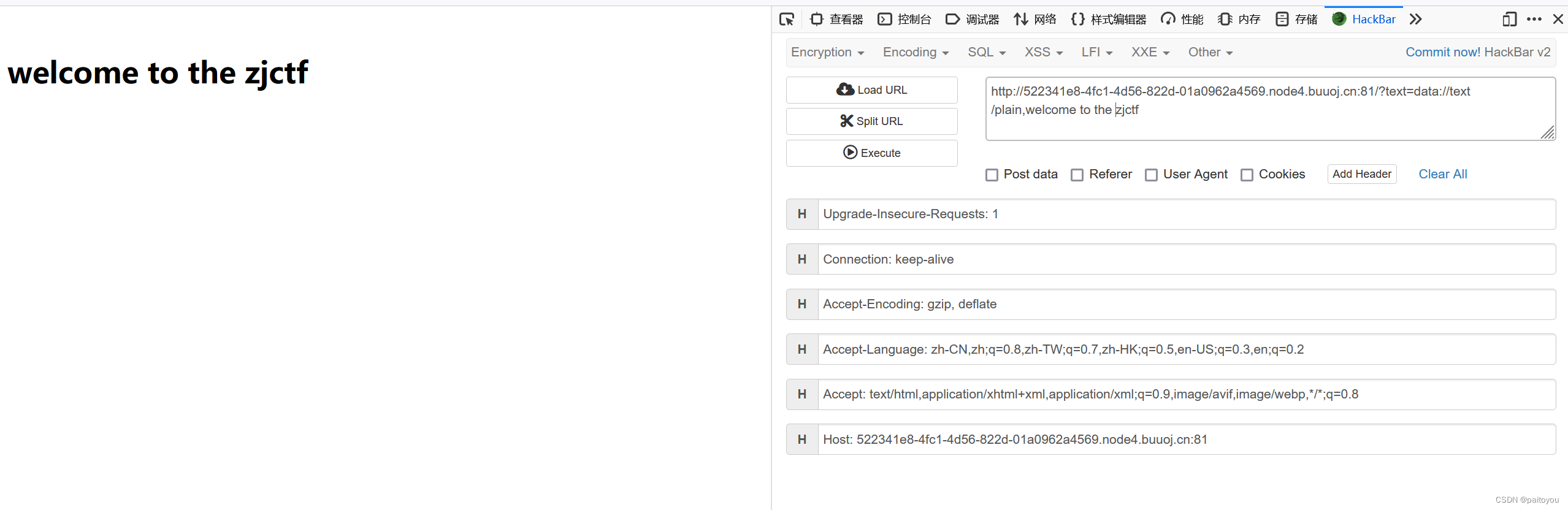Open devtools options ellipsis menu
Screen dimensions: 1568x510
click(1534, 20)
